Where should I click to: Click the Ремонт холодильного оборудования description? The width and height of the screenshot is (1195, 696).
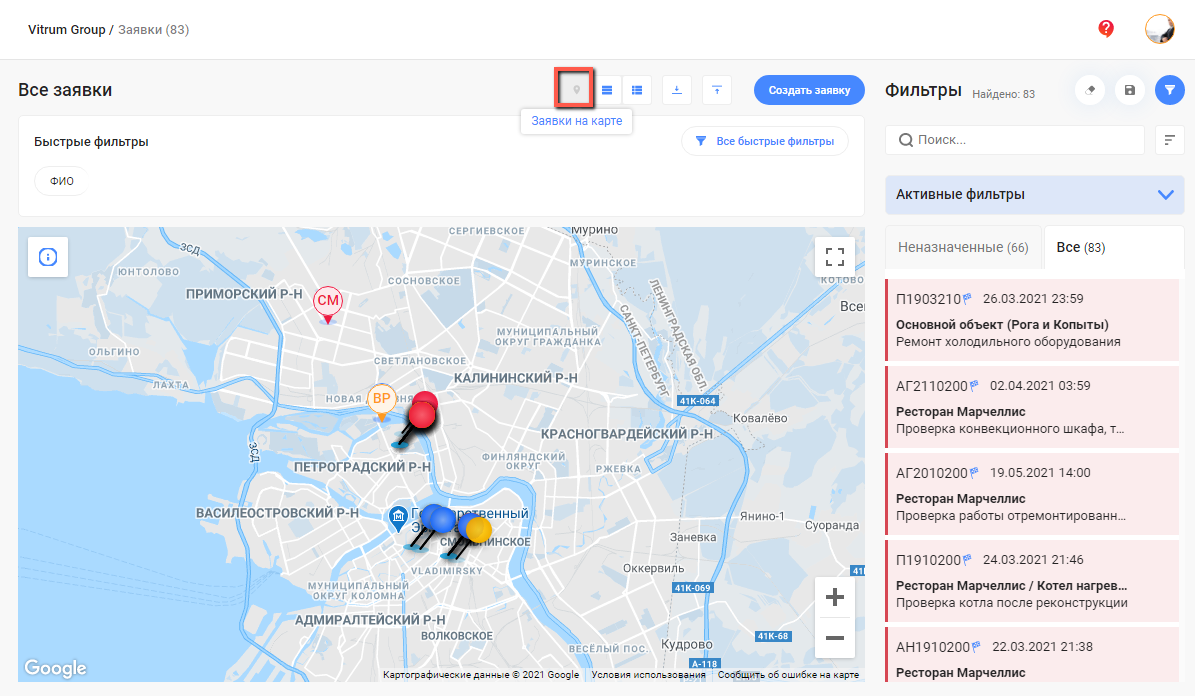[x=1008, y=342]
